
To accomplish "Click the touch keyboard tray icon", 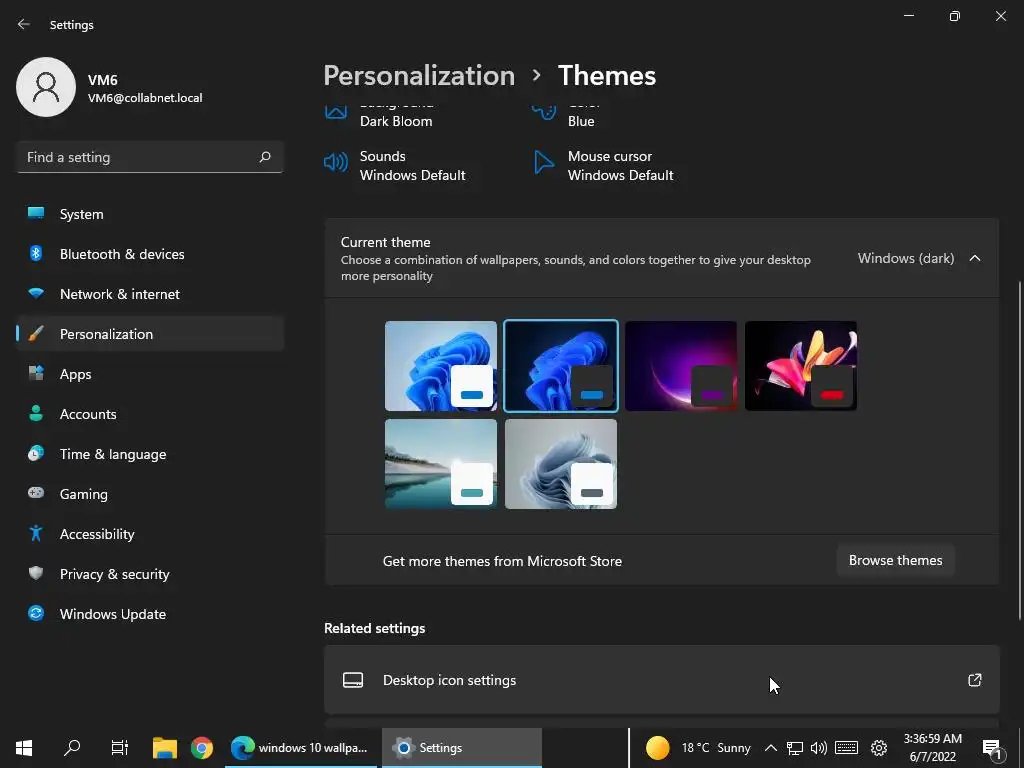I will click(x=846, y=748).
